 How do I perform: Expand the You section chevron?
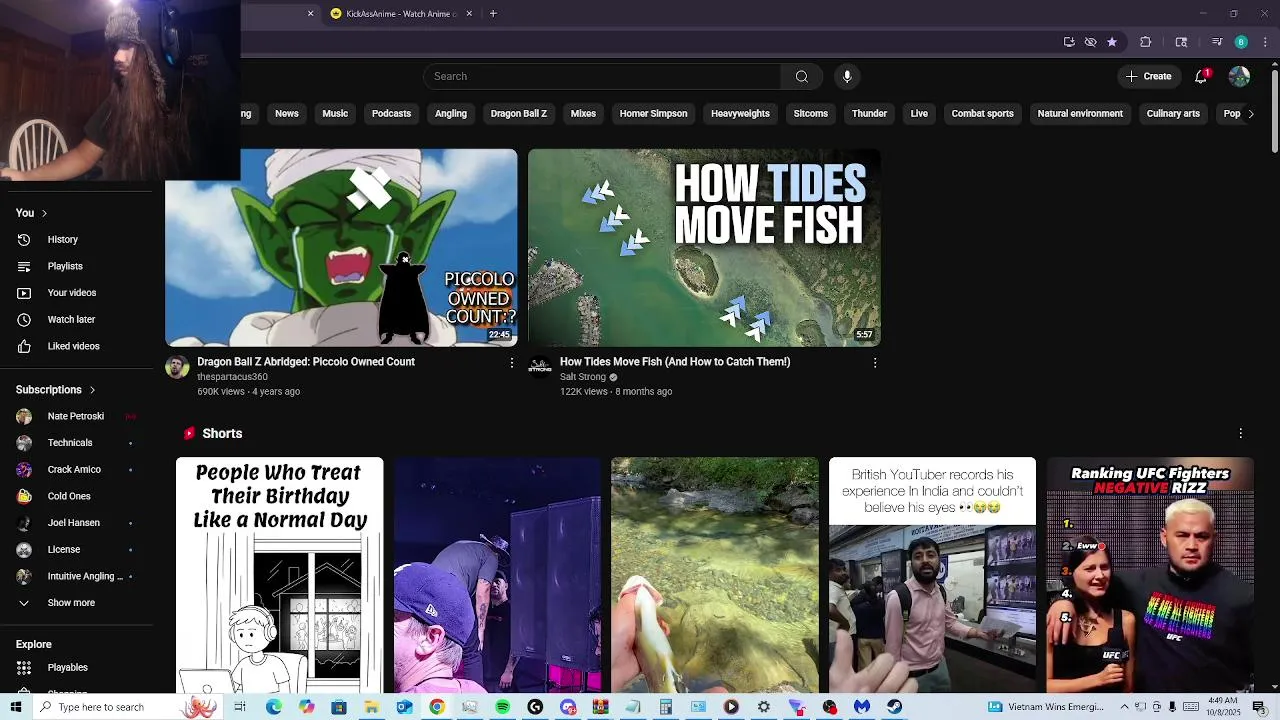click(x=44, y=213)
